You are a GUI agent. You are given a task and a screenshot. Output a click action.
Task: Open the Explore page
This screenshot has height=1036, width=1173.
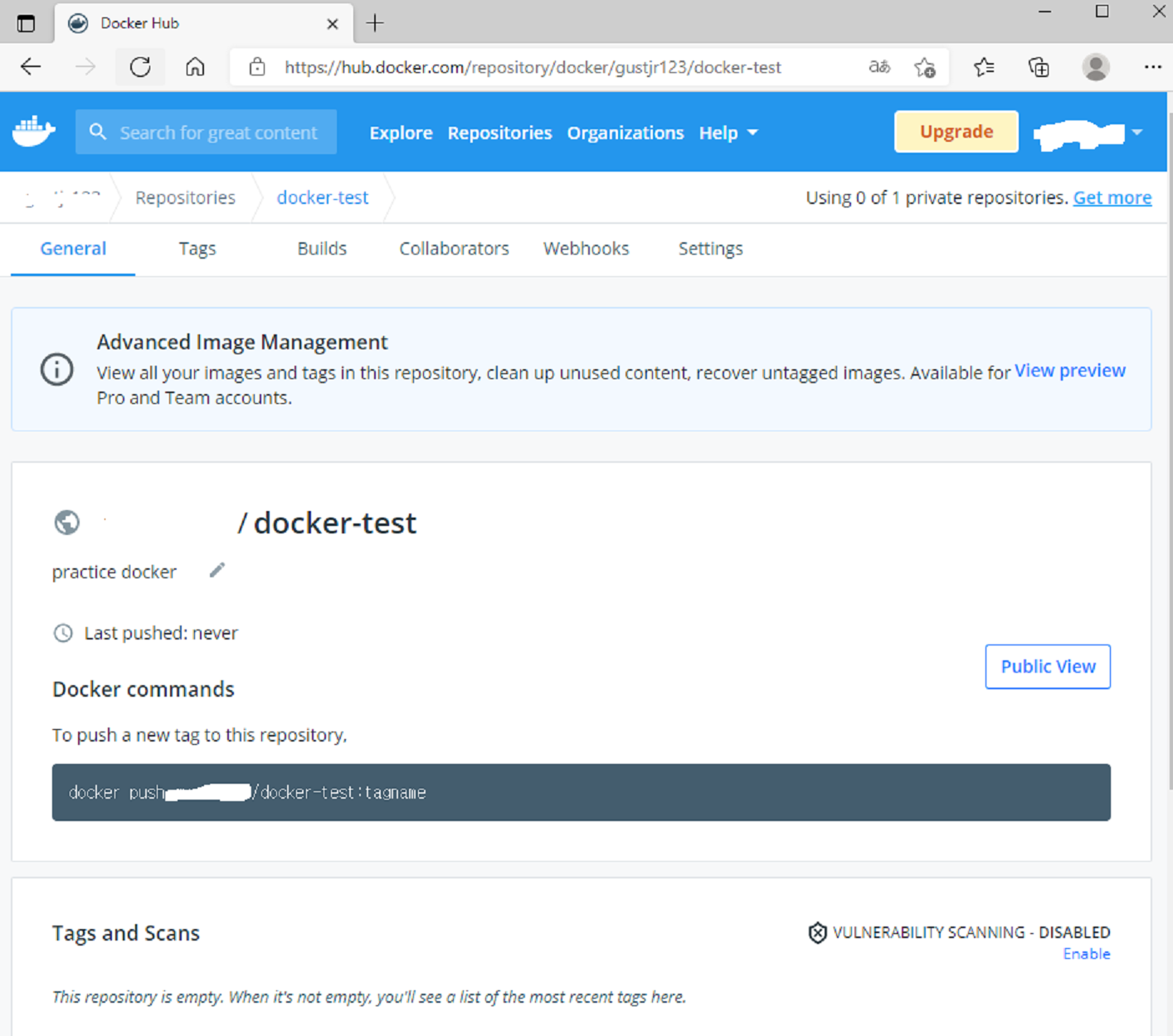click(401, 133)
